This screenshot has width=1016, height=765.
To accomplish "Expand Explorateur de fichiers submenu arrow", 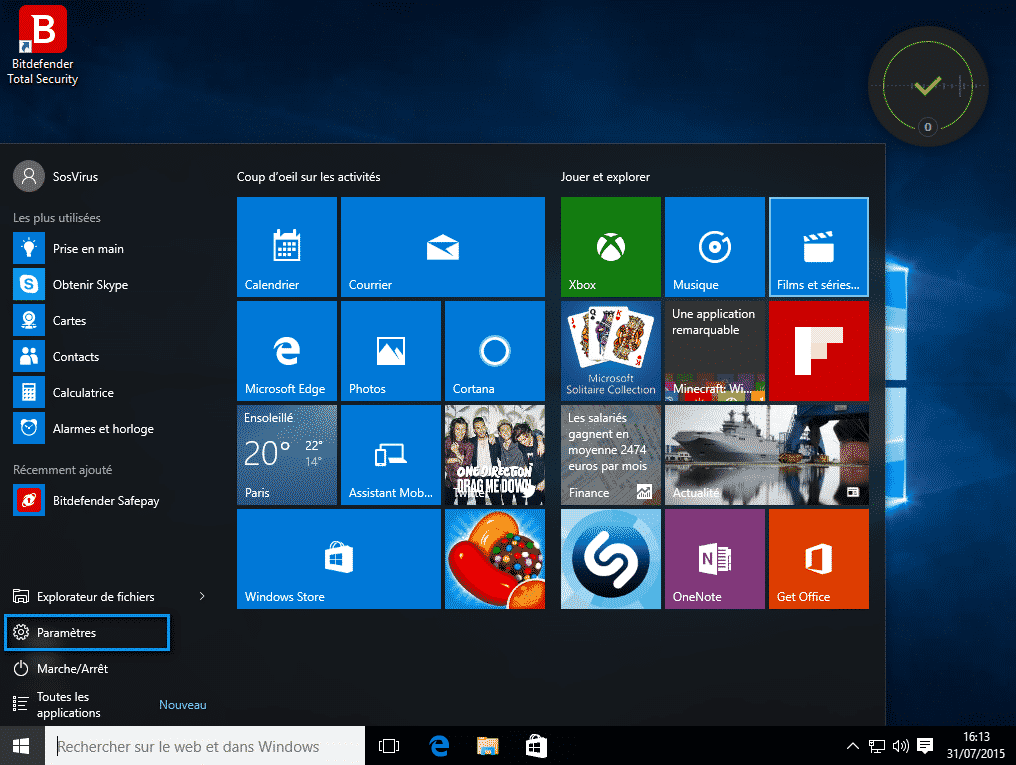I will 202,597.
